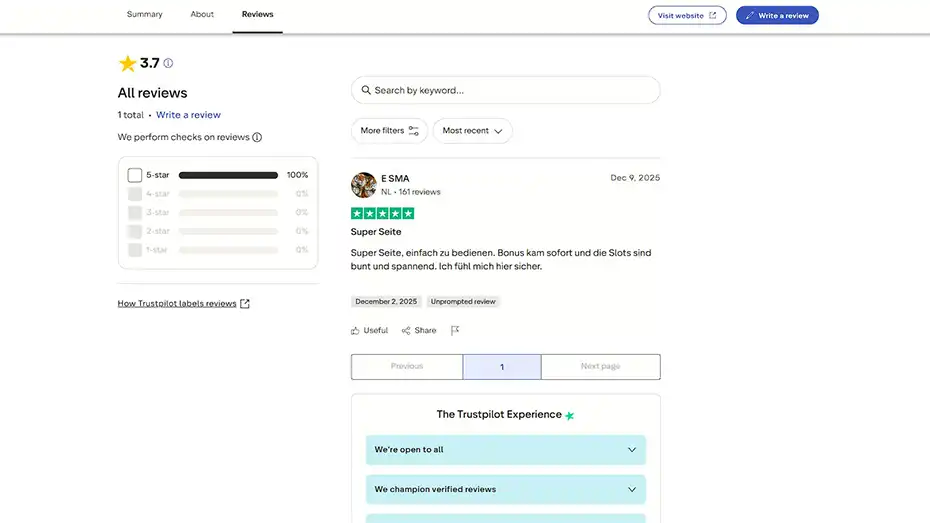The image size is (930, 523).
Task: Tick the 2-star filter checkbox
Action: tap(135, 231)
